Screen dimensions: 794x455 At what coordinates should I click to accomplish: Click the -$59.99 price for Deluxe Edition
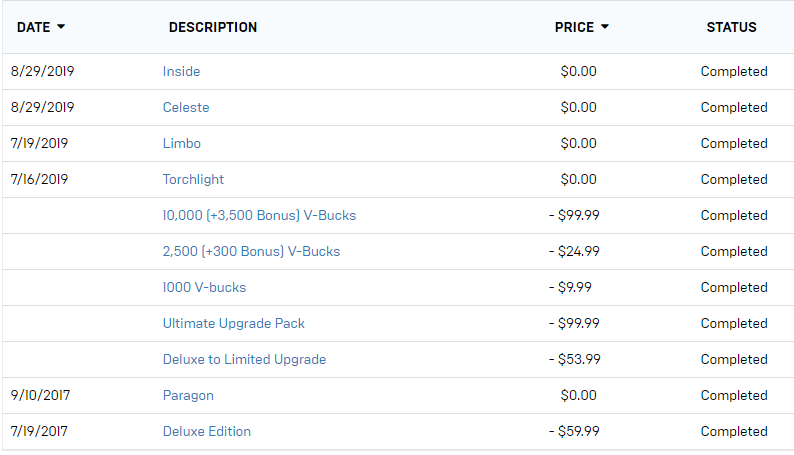(574, 431)
